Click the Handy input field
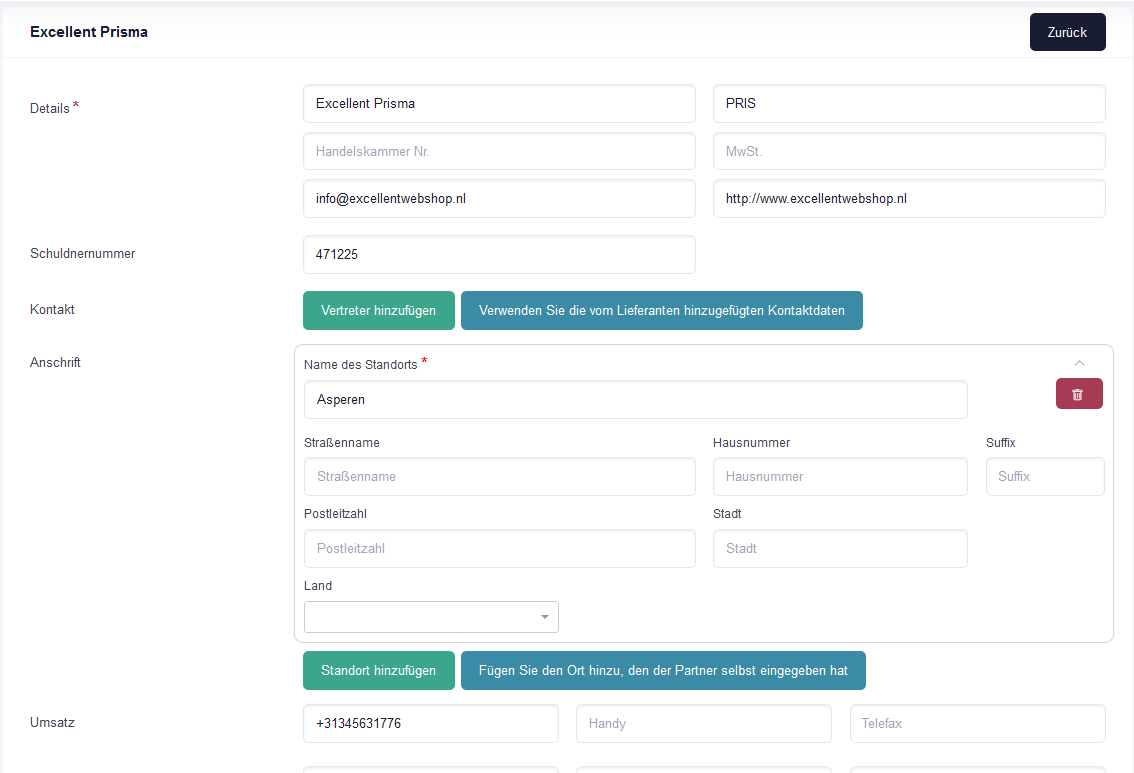Image resolution: width=1134 pixels, height=773 pixels. 704,723
